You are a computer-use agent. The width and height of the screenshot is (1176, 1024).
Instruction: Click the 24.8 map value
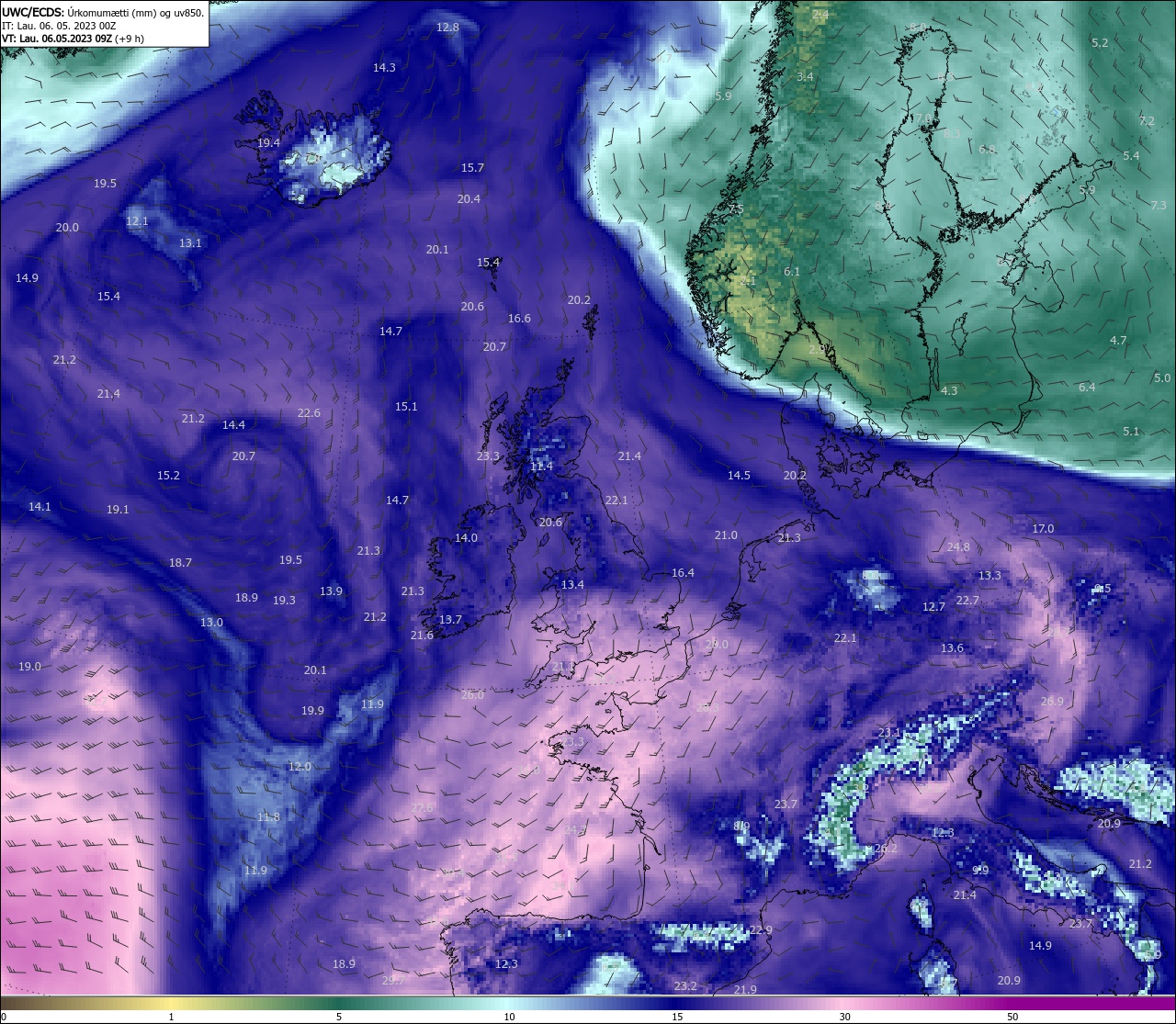(x=958, y=547)
